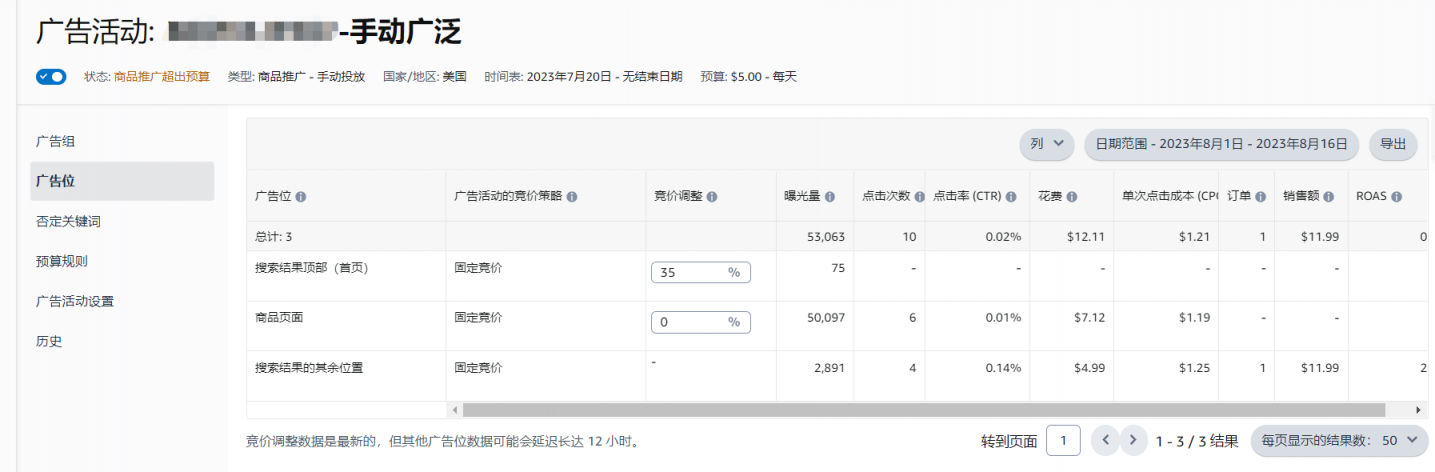This screenshot has width=1435, height=472.
Task: Click bid adjustment field for 搜索结果顶部 (首页)
Action: 700,273
